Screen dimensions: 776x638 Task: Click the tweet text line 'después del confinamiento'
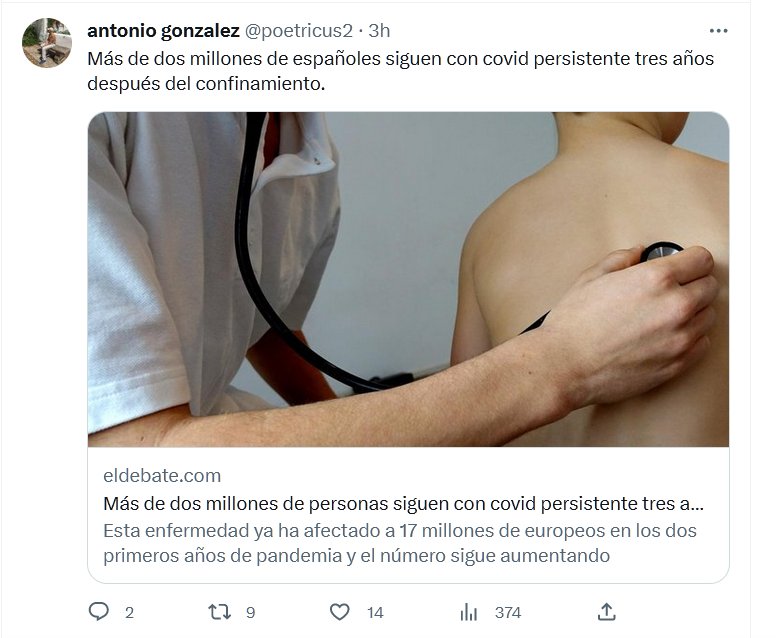pyautogui.click(x=206, y=83)
